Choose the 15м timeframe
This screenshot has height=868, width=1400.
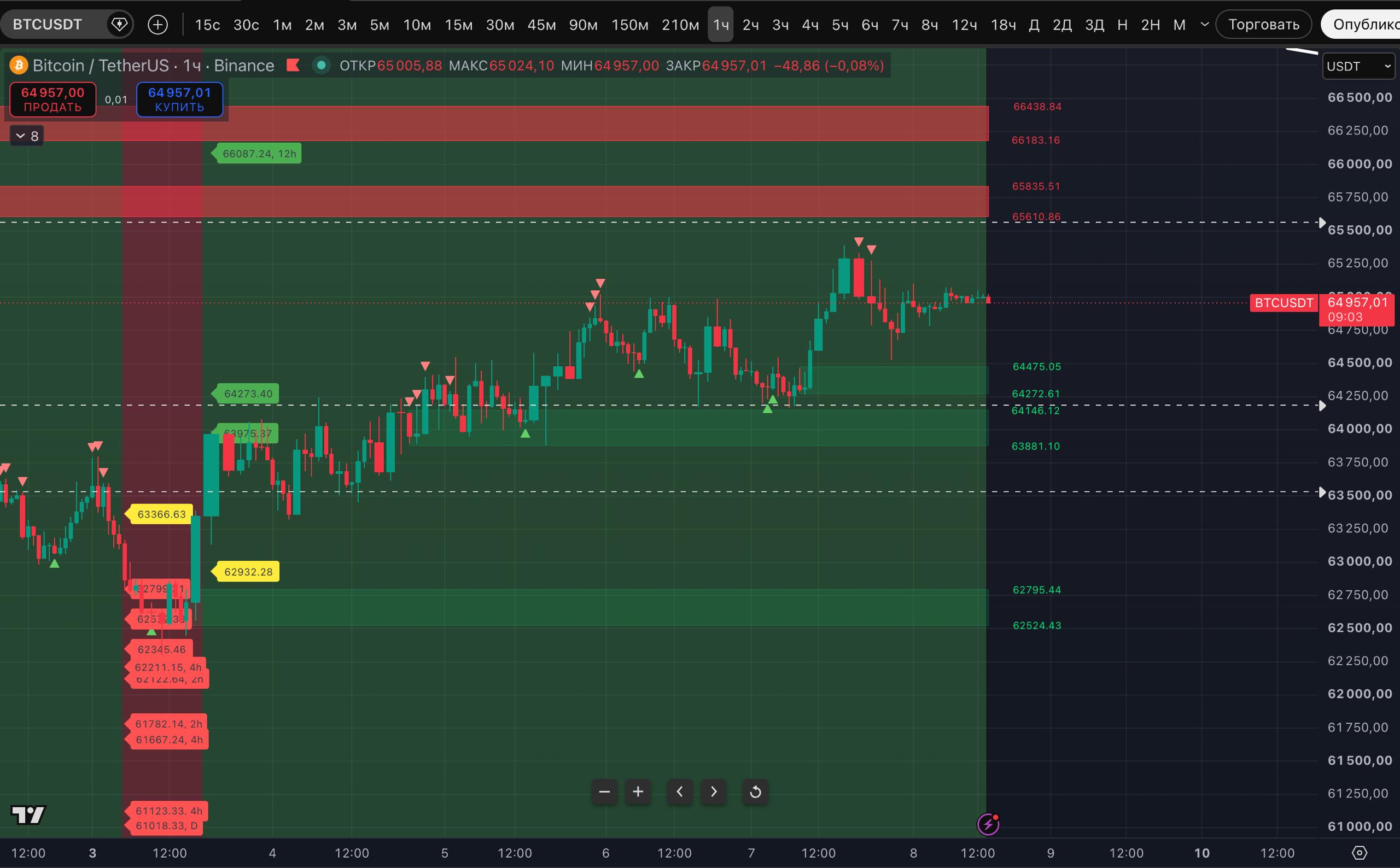(458, 25)
